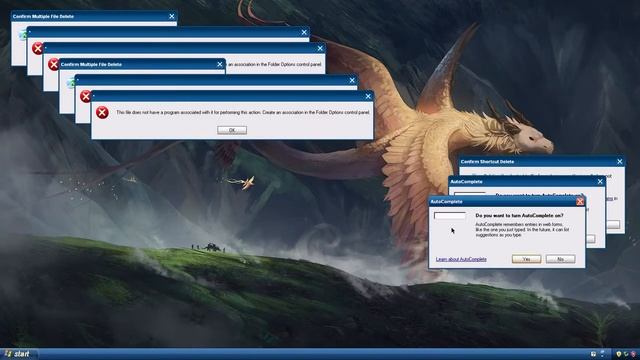Viewport: 640px width, 360px height.
Task: Click the yellow shield icon in system tray
Action: pyautogui.click(x=619, y=354)
